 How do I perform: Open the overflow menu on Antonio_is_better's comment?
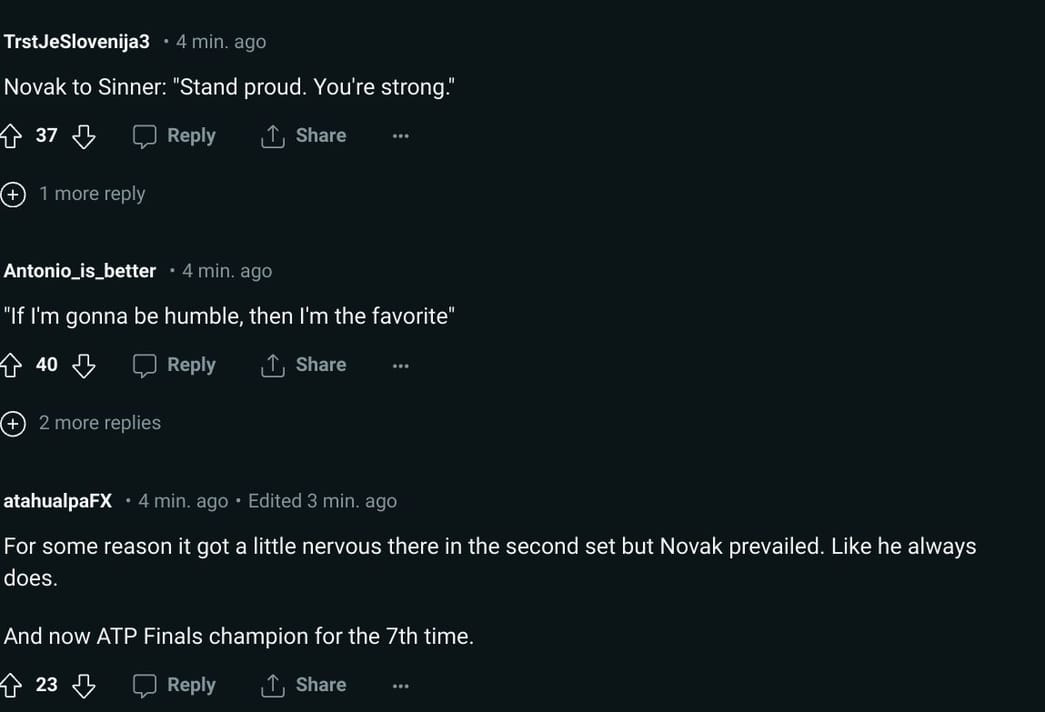[400, 365]
